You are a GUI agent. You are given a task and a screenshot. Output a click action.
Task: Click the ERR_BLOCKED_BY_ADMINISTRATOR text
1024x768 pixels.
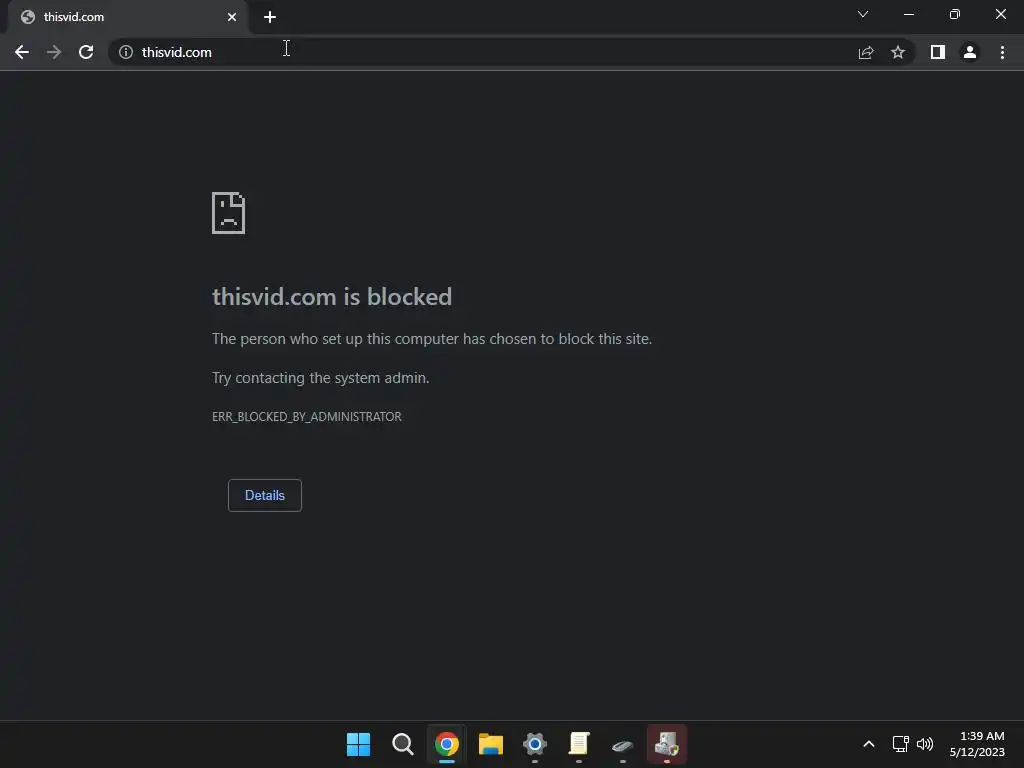307,417
